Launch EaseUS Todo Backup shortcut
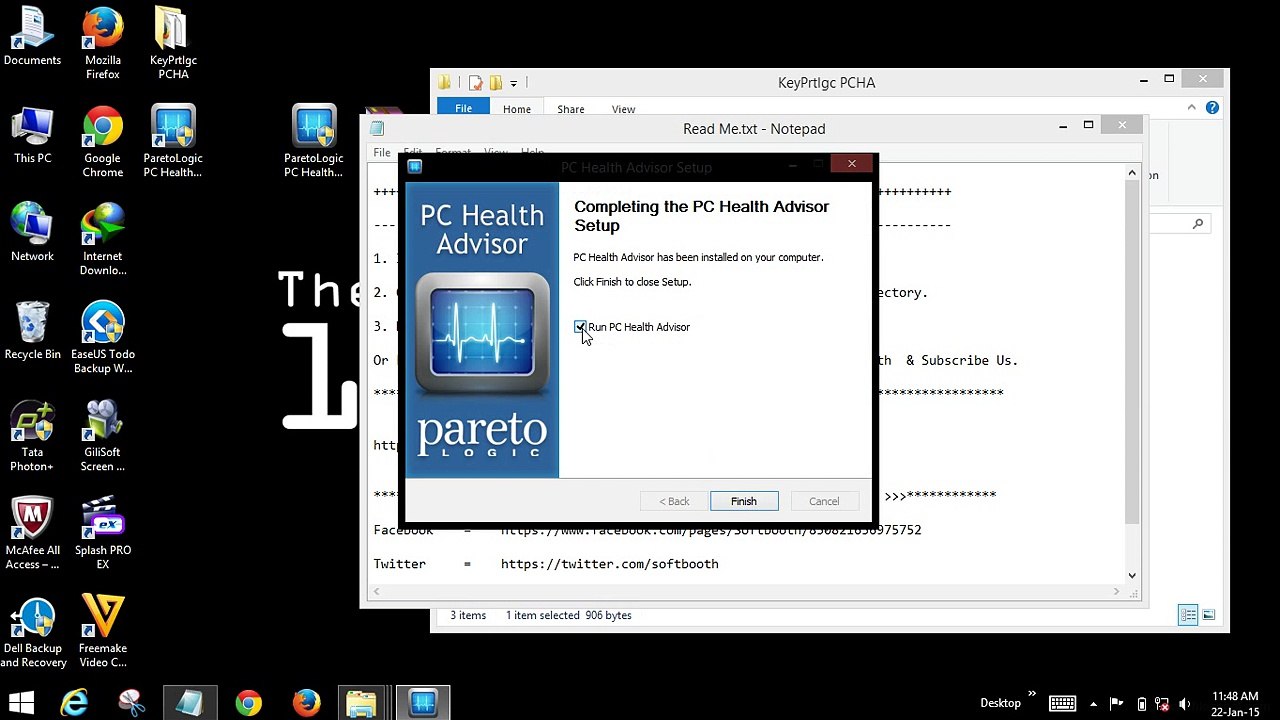The width and height of the screenshot is (1280, 720). click(x=102, y=338)
